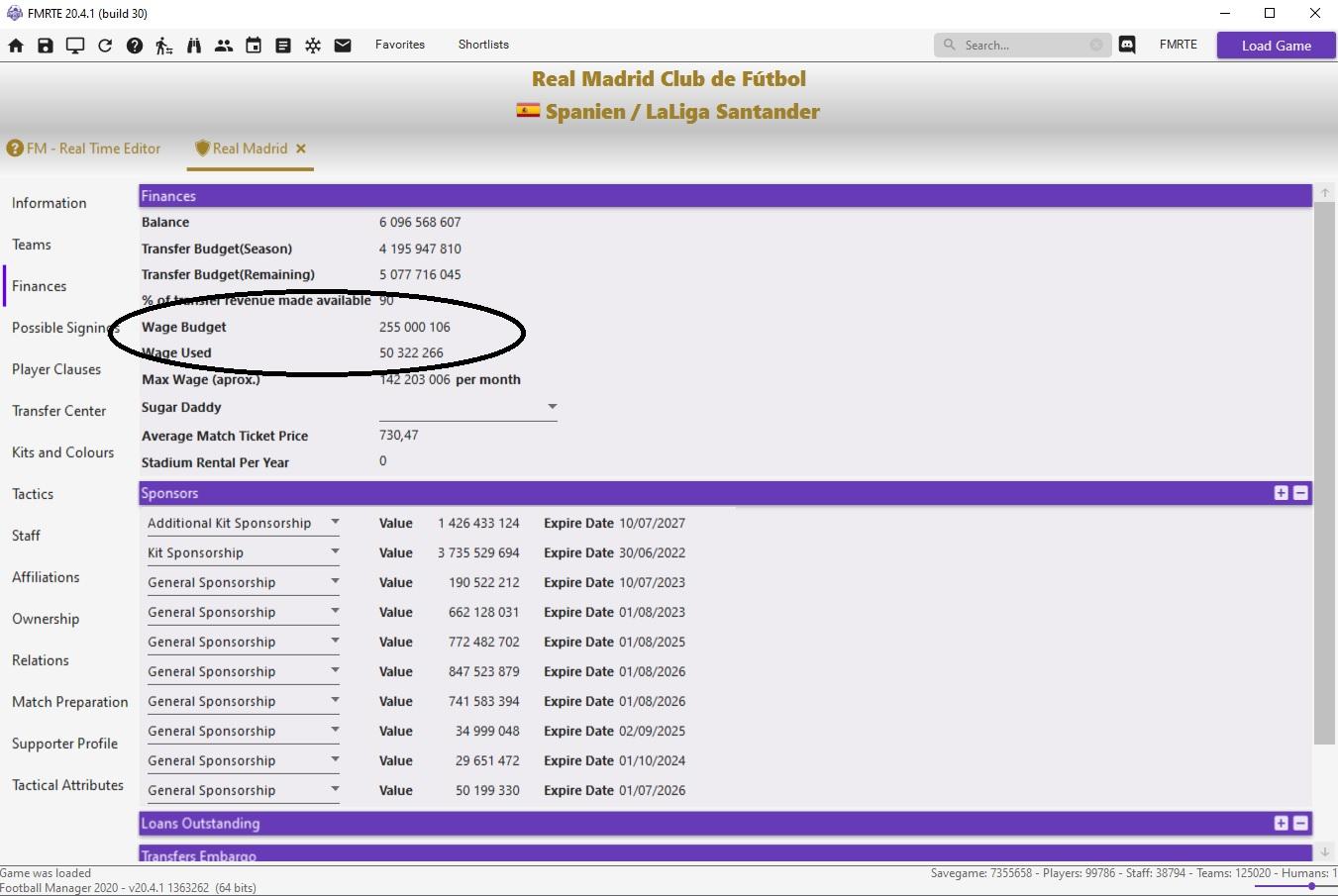
Task: Open the Transfer Center section
Action: click(59, 411)
